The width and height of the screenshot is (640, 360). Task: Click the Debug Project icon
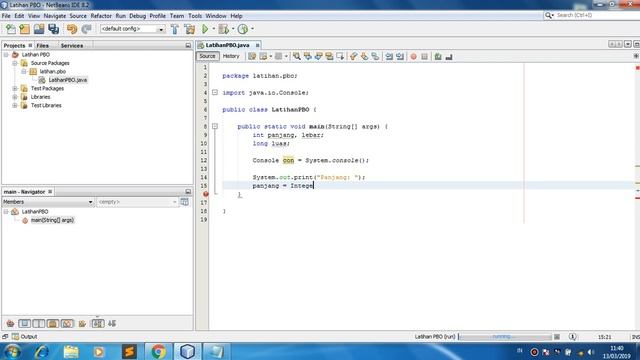(x=224, y=29)
